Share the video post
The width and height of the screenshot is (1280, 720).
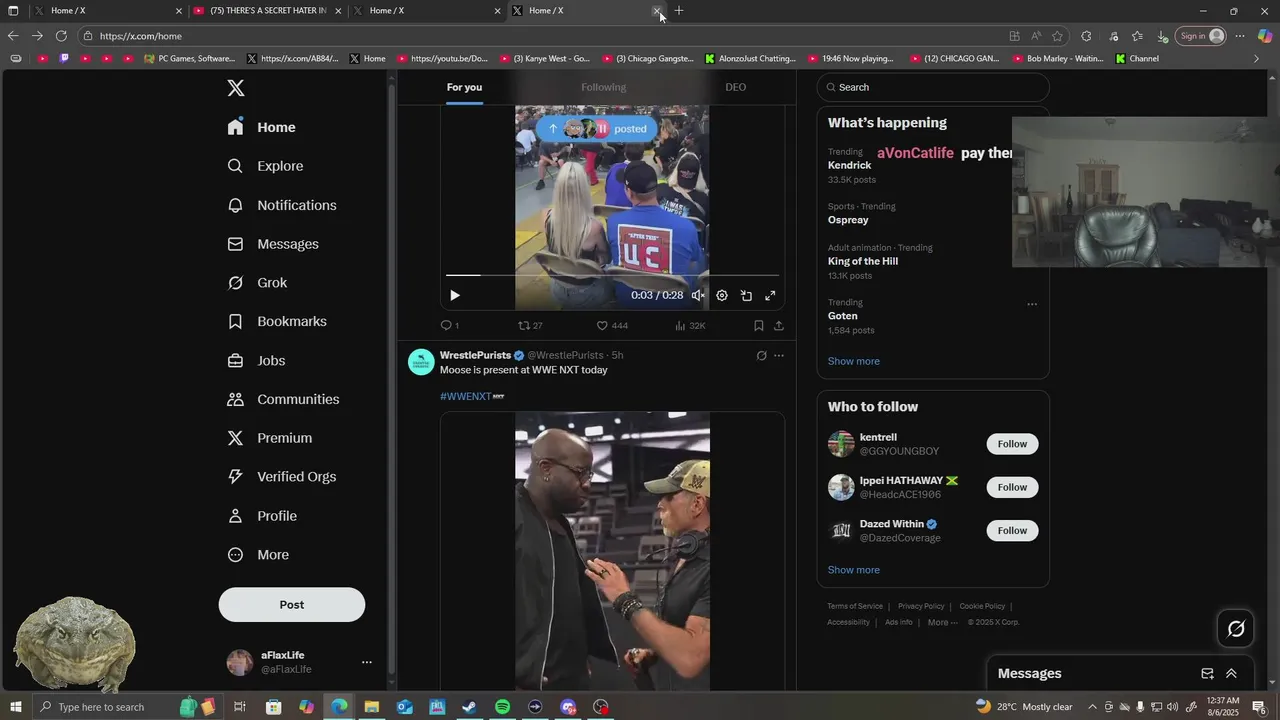(779, 325)
